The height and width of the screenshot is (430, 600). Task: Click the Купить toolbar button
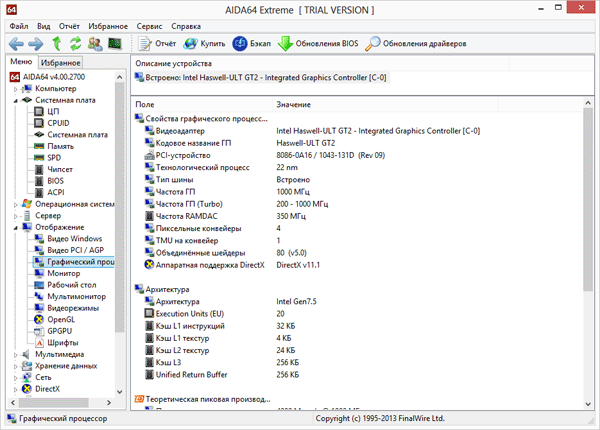[x=204, y=44]
